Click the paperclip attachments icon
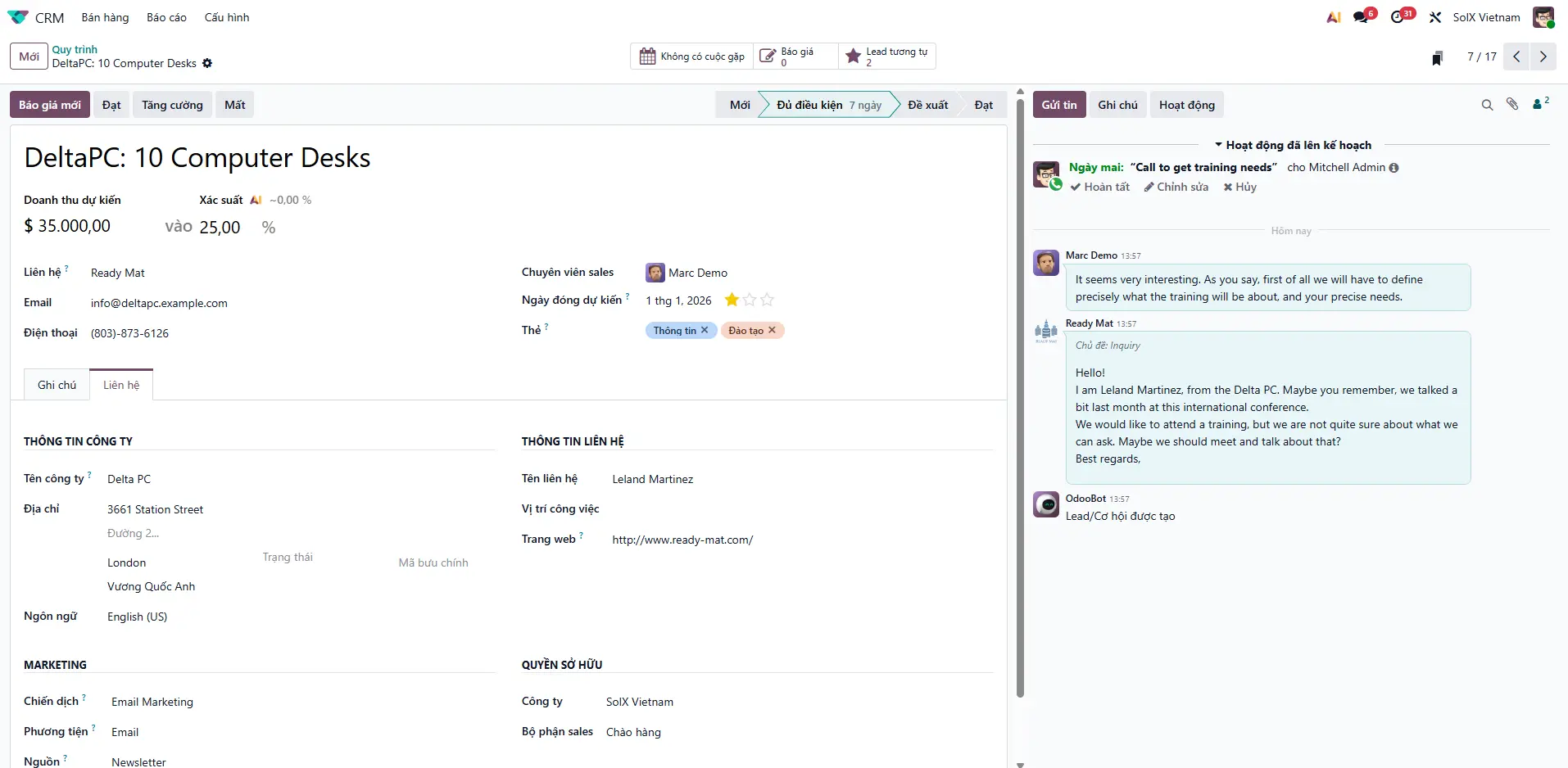Image resolution: width=1568 pixels, height=768 pixels. click(x=1512, y=104)
